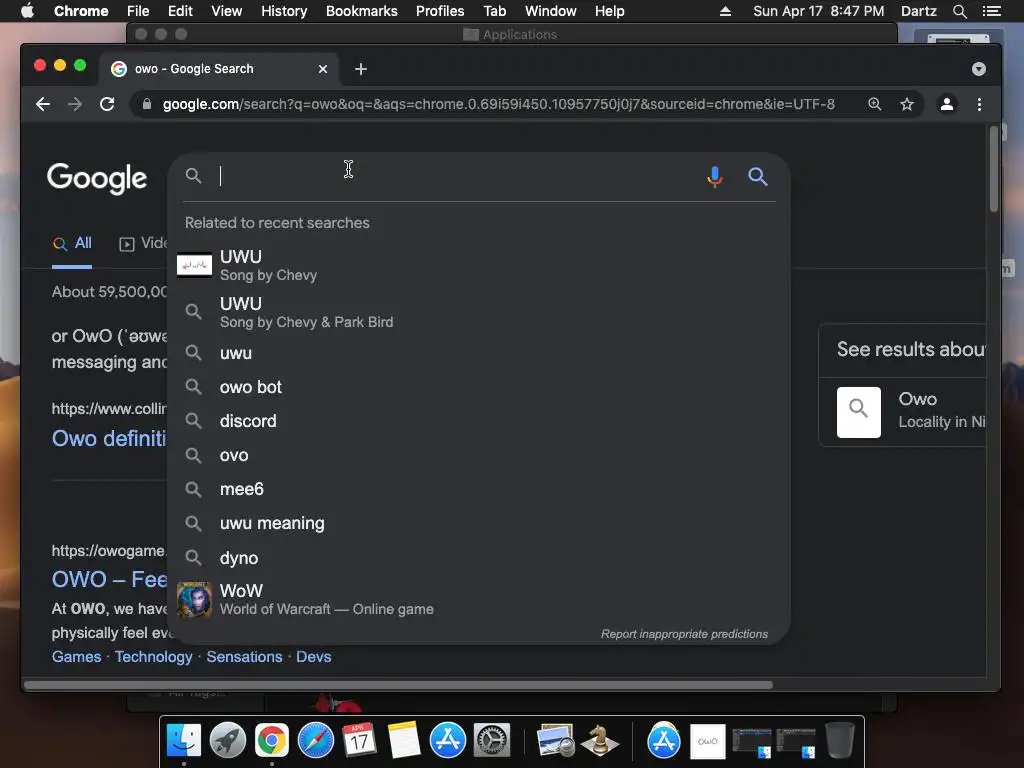The image size is (1024, 768).
Task: Click Report inappropriate predictions link
Action: click(x=684, y=634)
